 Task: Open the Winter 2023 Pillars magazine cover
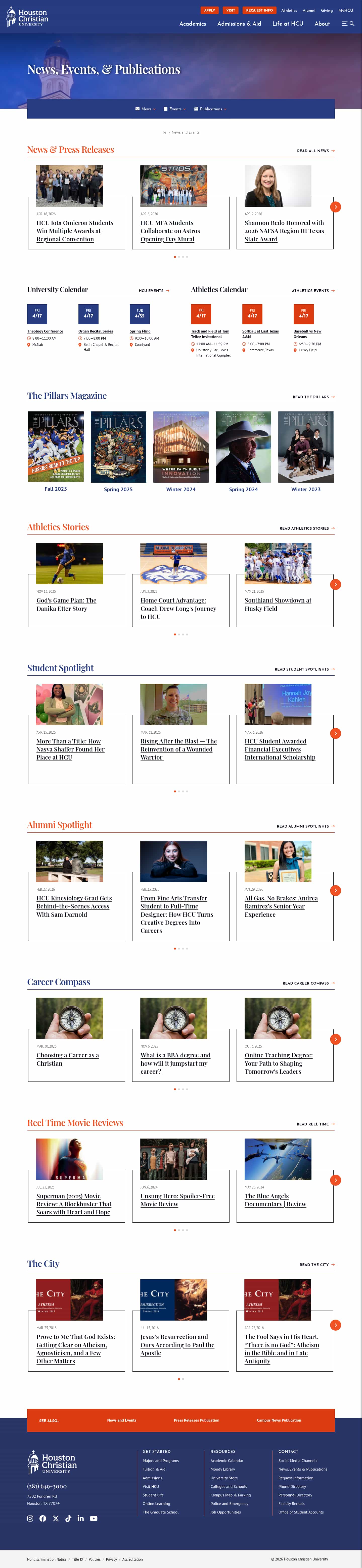pos(306,447)
